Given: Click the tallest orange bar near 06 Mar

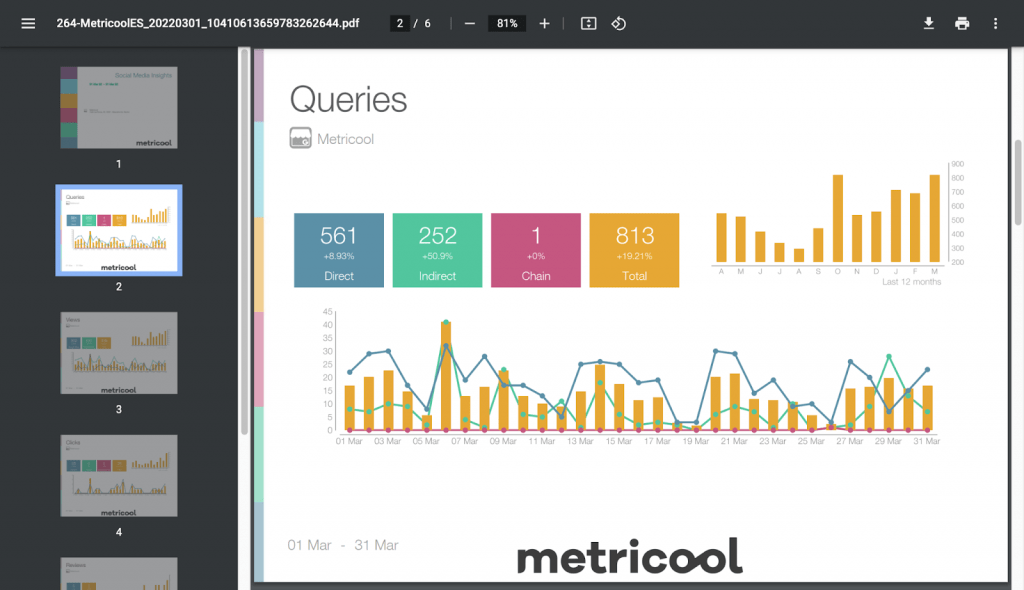Looking at the screenshot, I should (x=446, y=376).
